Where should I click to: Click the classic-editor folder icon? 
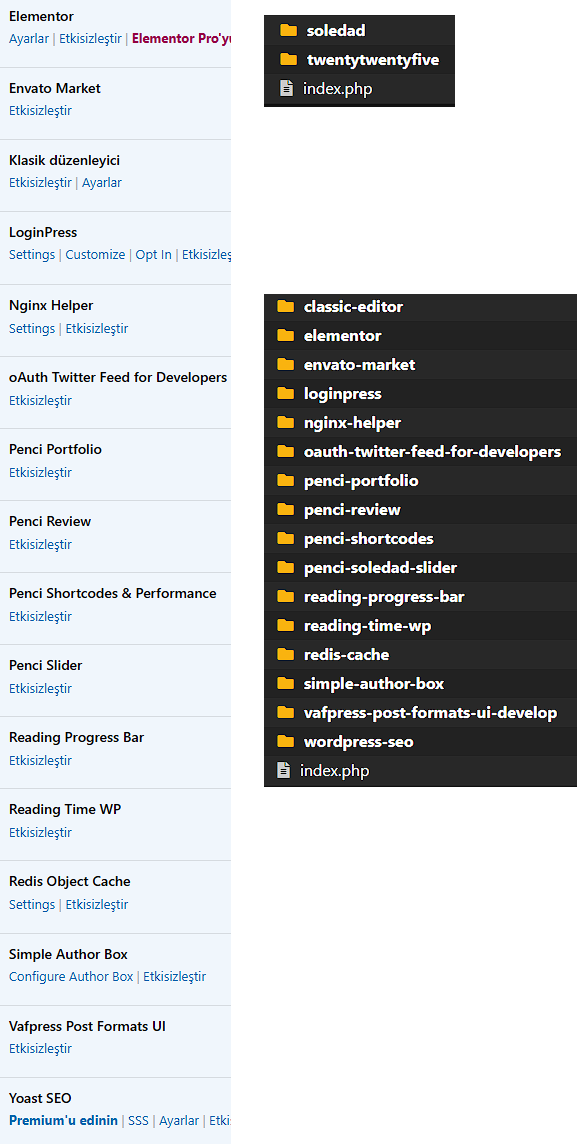click(285, 306)
